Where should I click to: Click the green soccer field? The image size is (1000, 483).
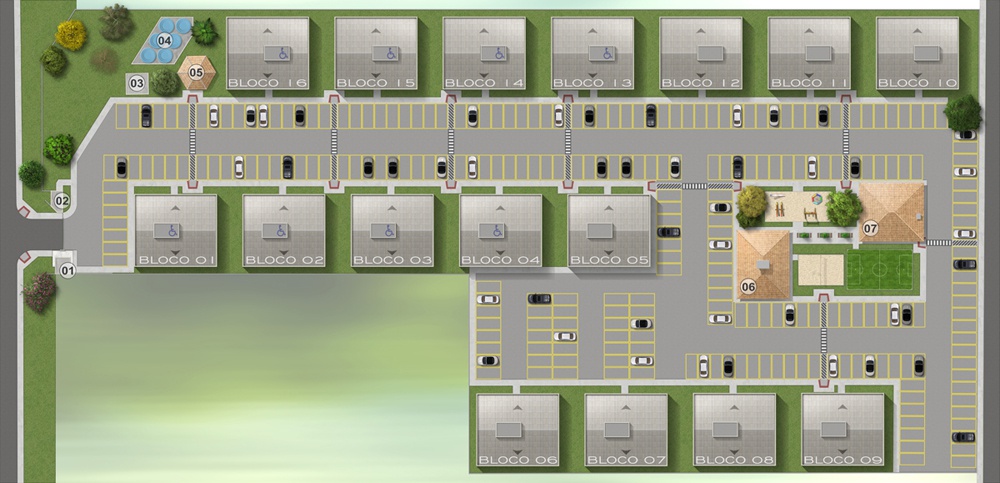coord(882,272)
